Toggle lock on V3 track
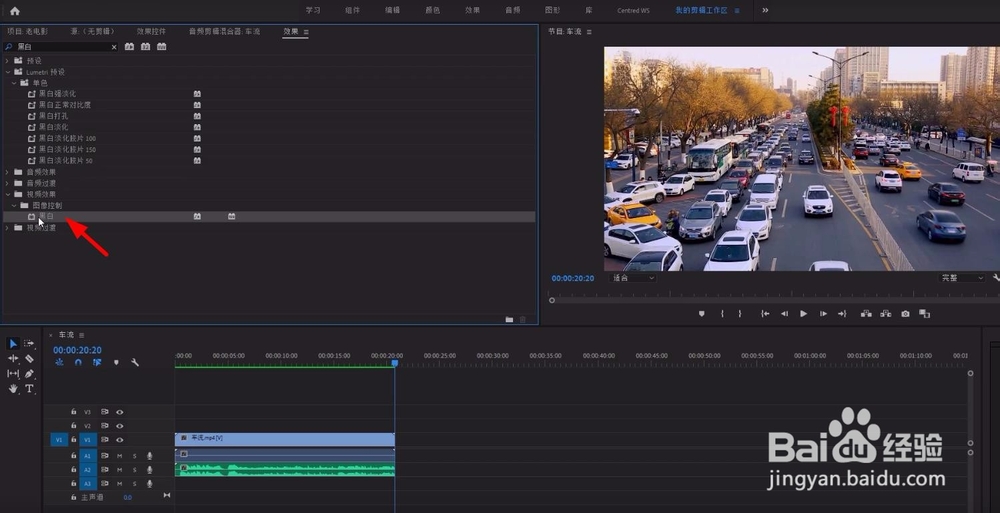Image resolution: width=1000 pixels, height=513 pixels. [x=74, y=412]
